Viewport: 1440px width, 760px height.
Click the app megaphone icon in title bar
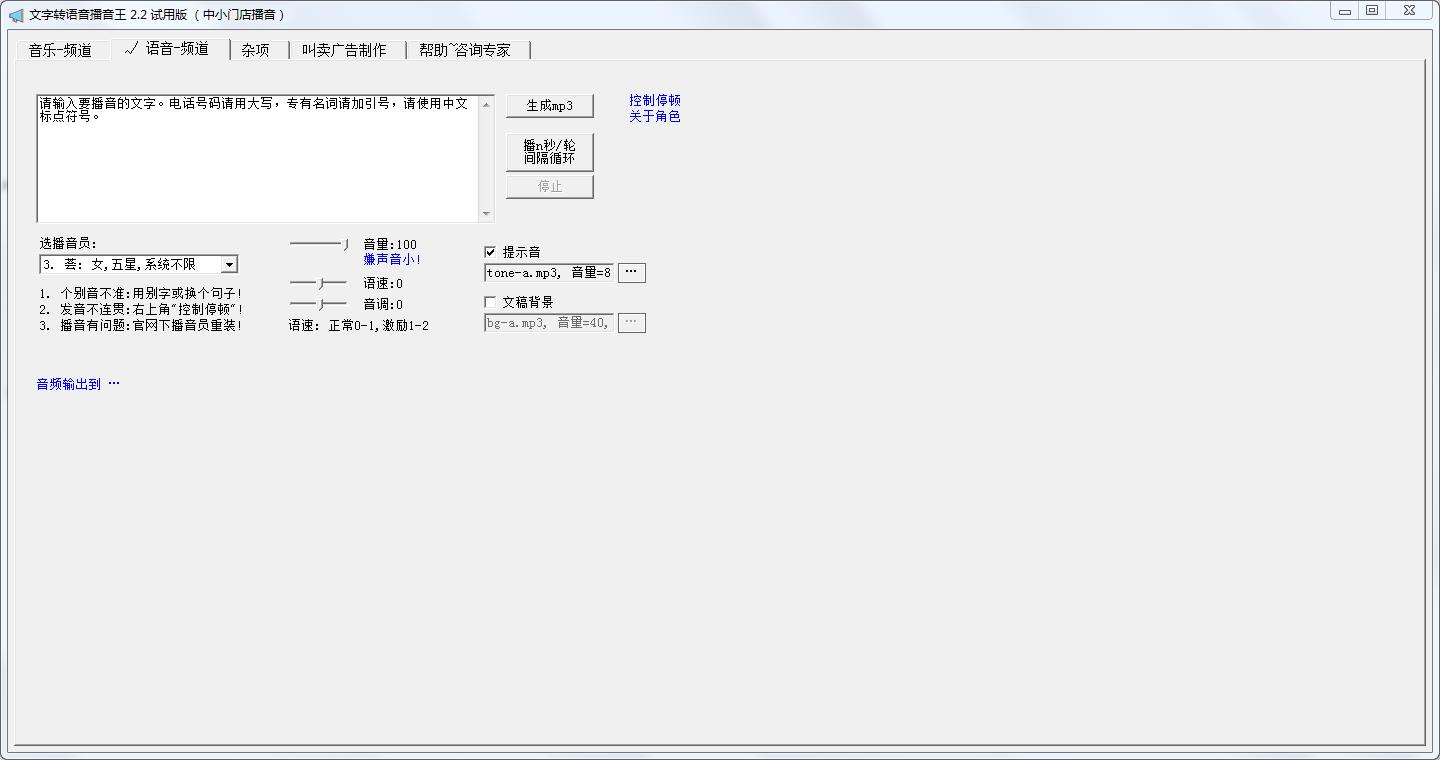[16, 15]
